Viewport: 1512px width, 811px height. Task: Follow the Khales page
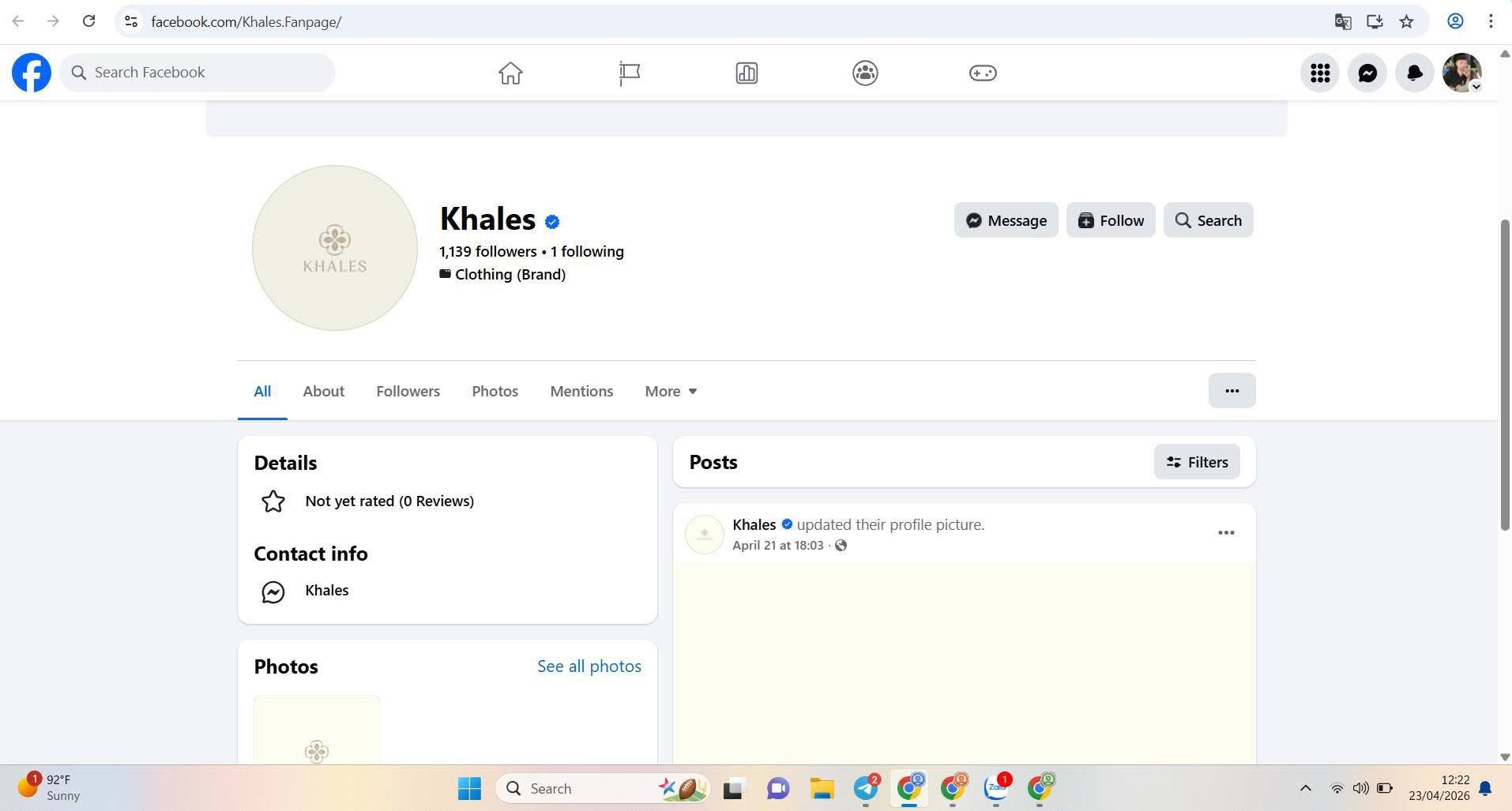(1111, 220)
